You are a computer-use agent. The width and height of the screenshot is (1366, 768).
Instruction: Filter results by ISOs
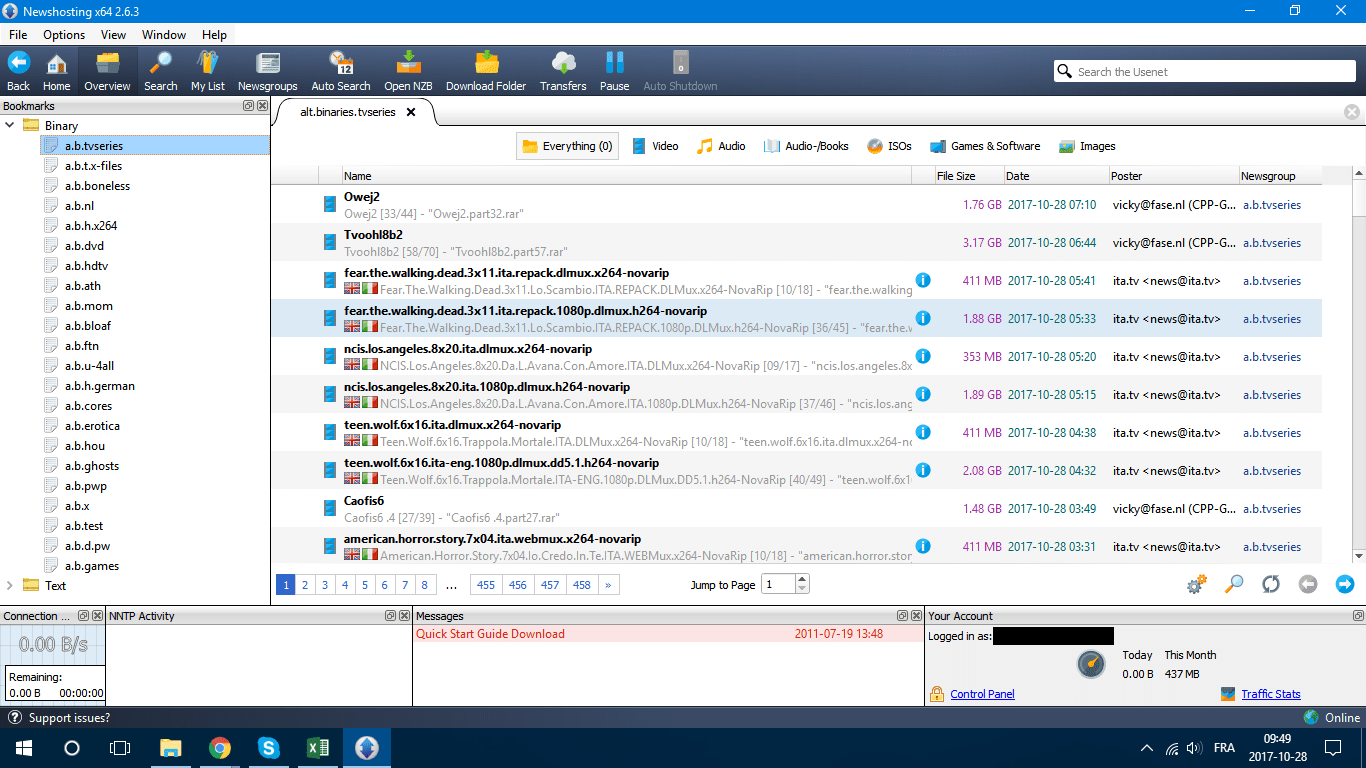point(889,146)
